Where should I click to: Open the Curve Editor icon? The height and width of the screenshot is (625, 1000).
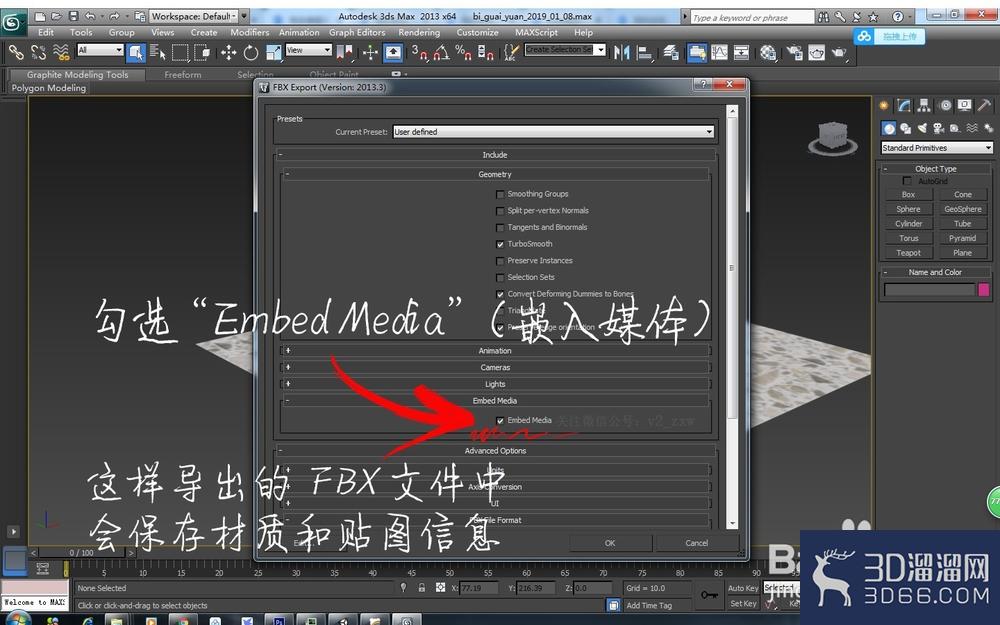click(719, 52)
